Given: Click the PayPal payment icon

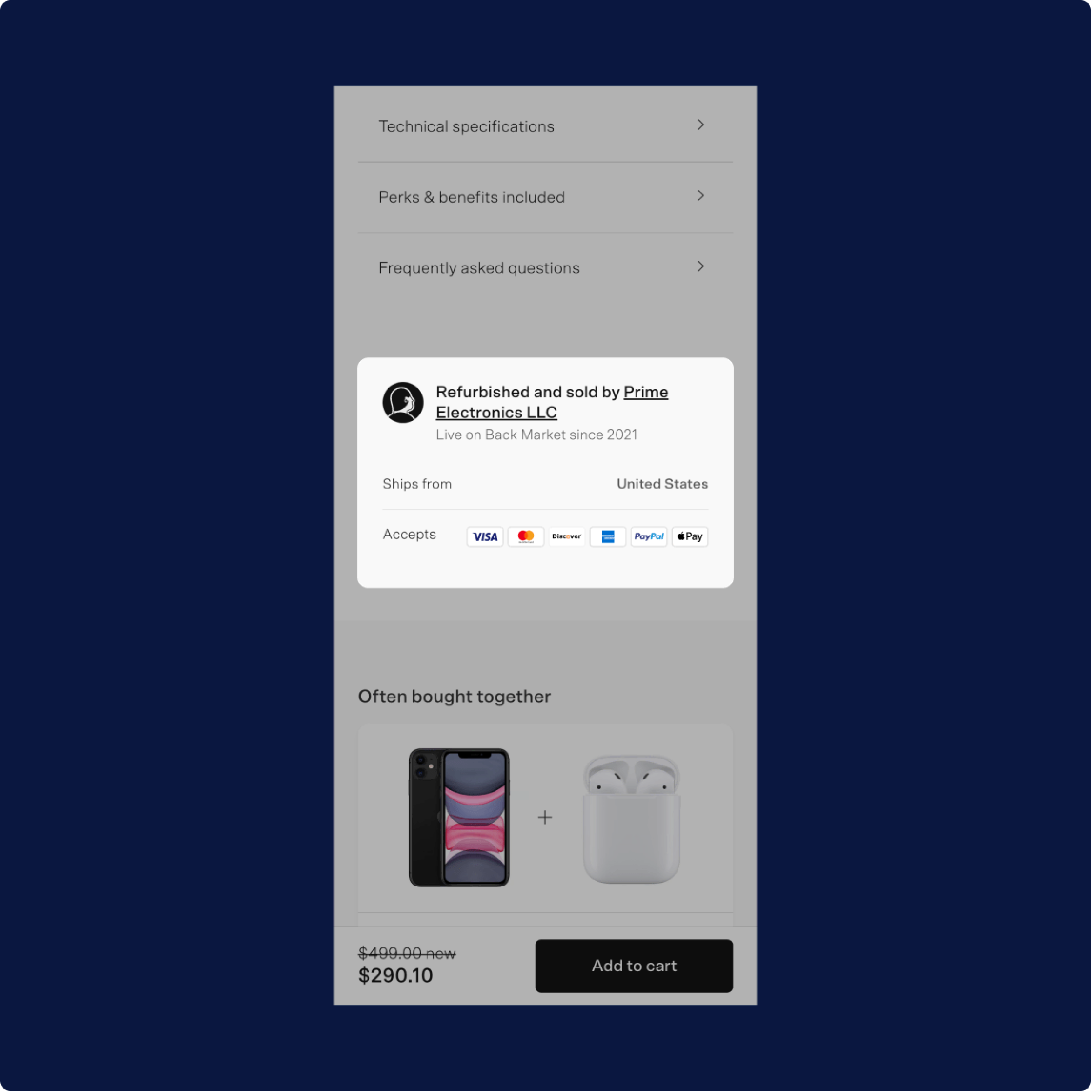Looking at the screenshot, I should click(x=648, y=536).
